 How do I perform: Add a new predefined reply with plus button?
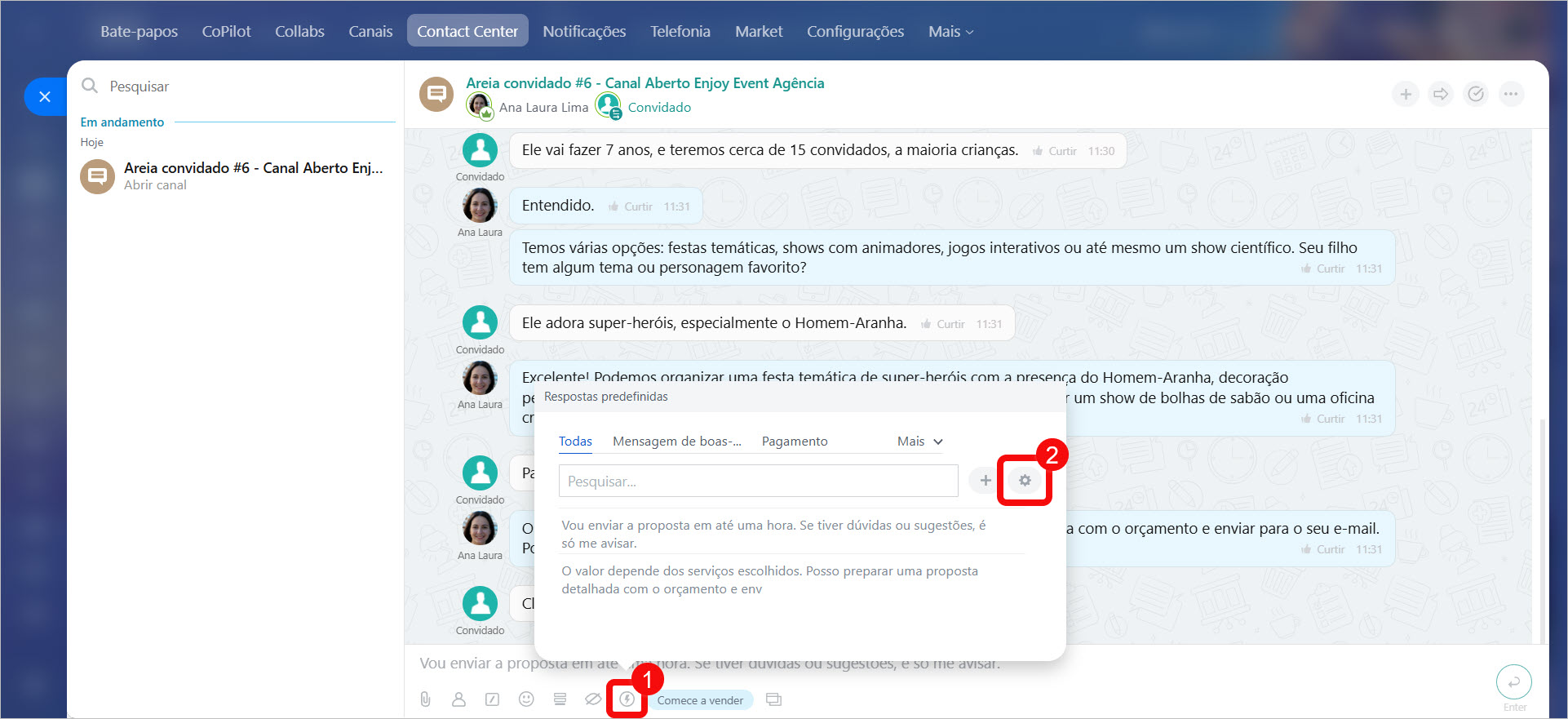pos(986,481)
